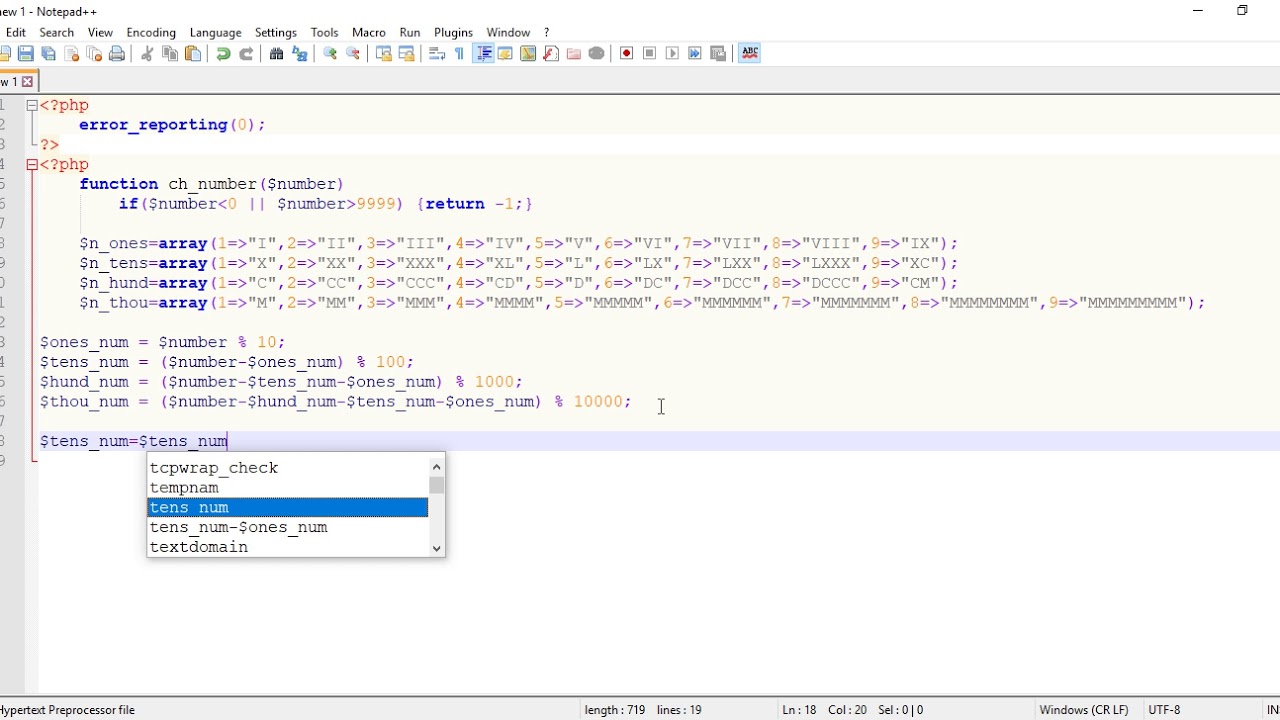Open the Edit menu

(16, 32)
